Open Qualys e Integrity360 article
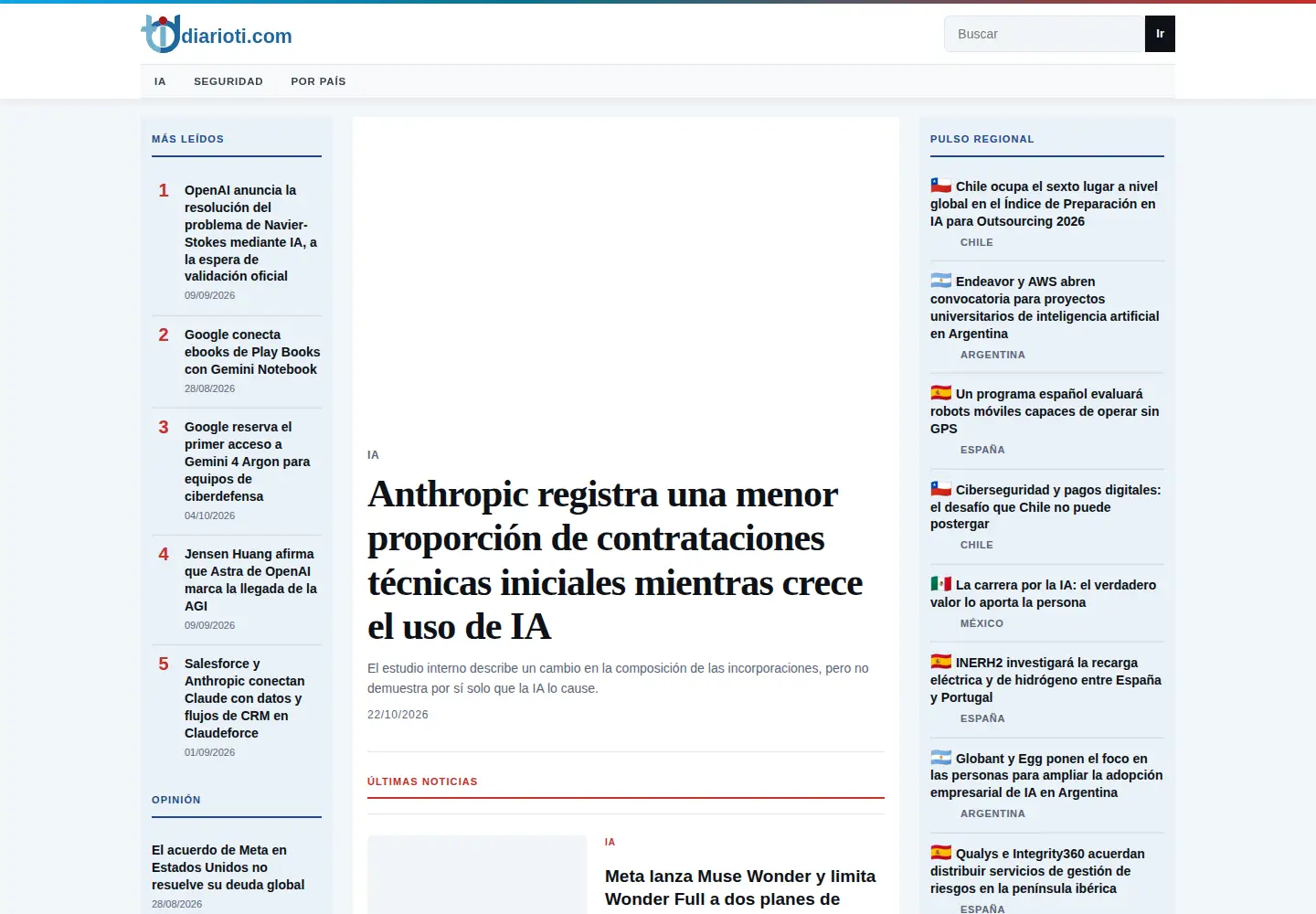 coord(1038,871)
